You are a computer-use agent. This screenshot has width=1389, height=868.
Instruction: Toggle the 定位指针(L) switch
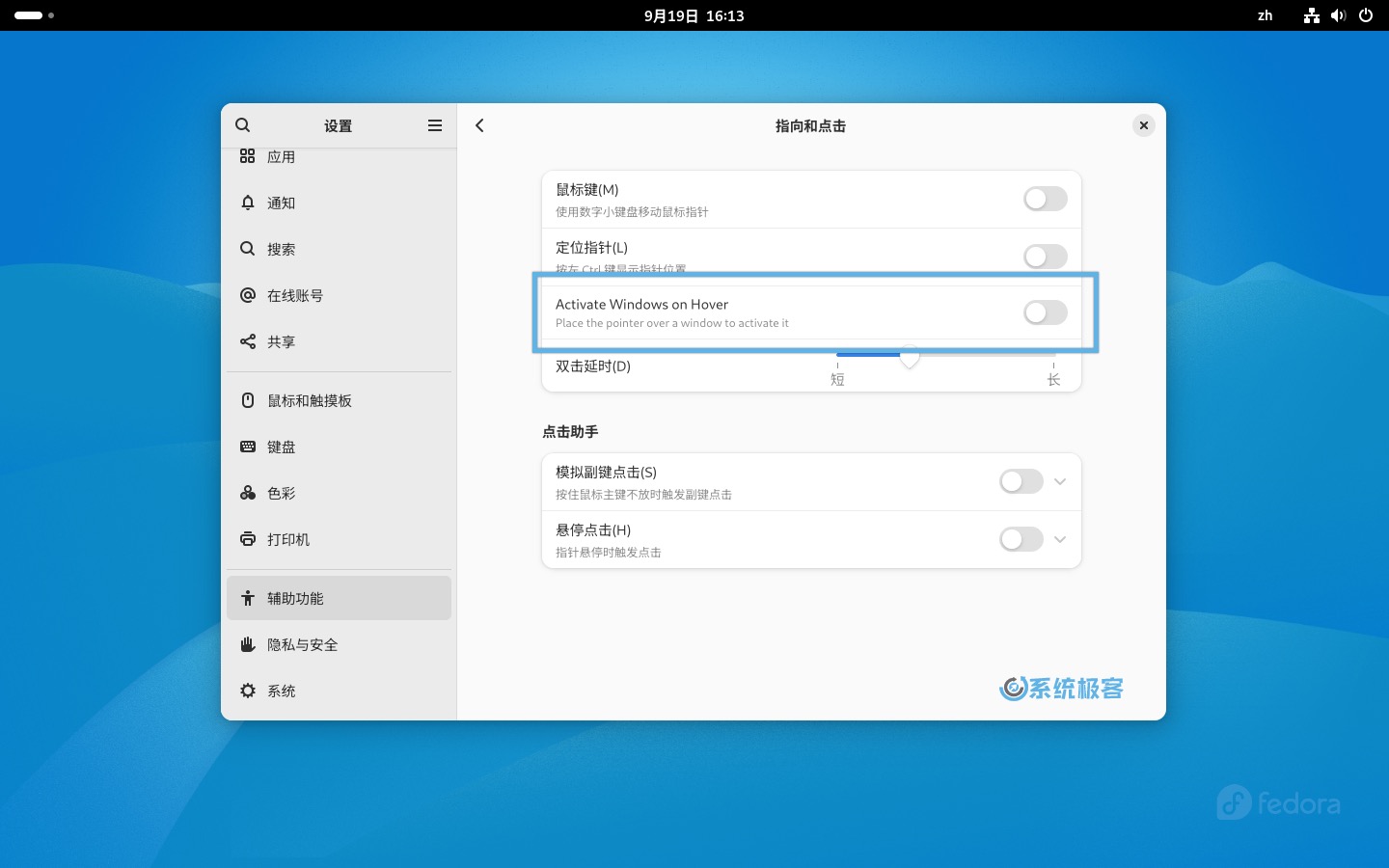pos(1046,257)
